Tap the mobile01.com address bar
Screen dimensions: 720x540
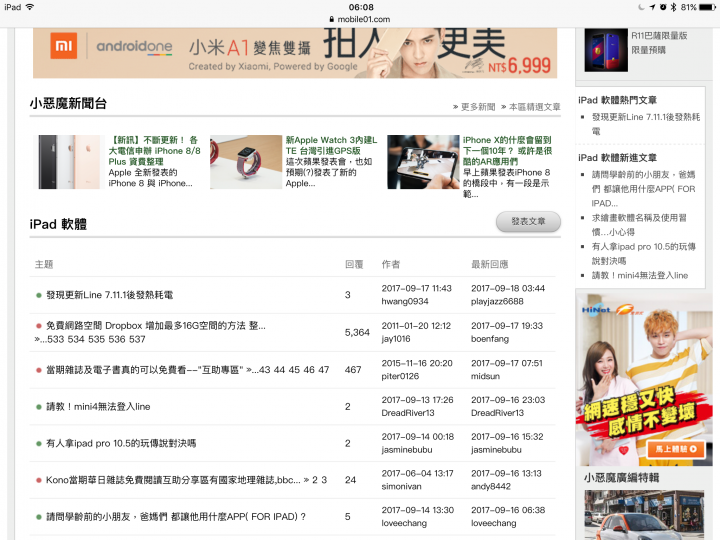pos(360,19)
